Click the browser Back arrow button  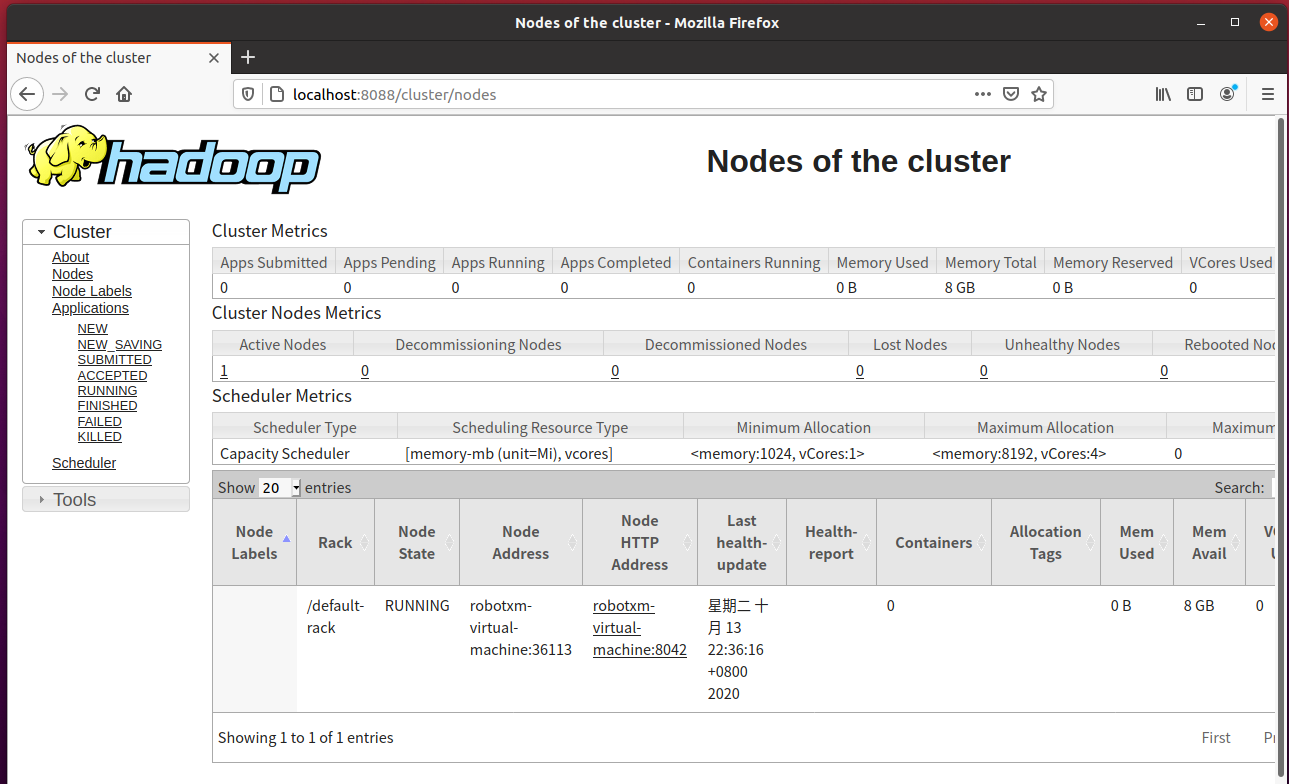(x=27, y=94)
